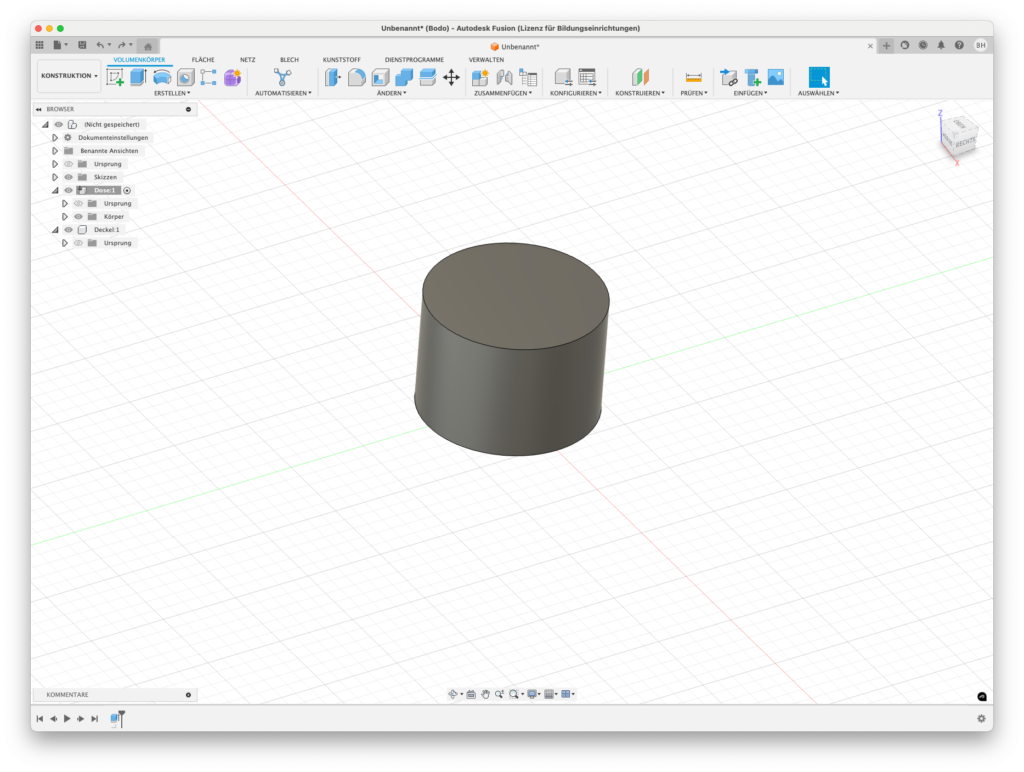Click the ViewCube in the viewport corner

click(959, 137)
